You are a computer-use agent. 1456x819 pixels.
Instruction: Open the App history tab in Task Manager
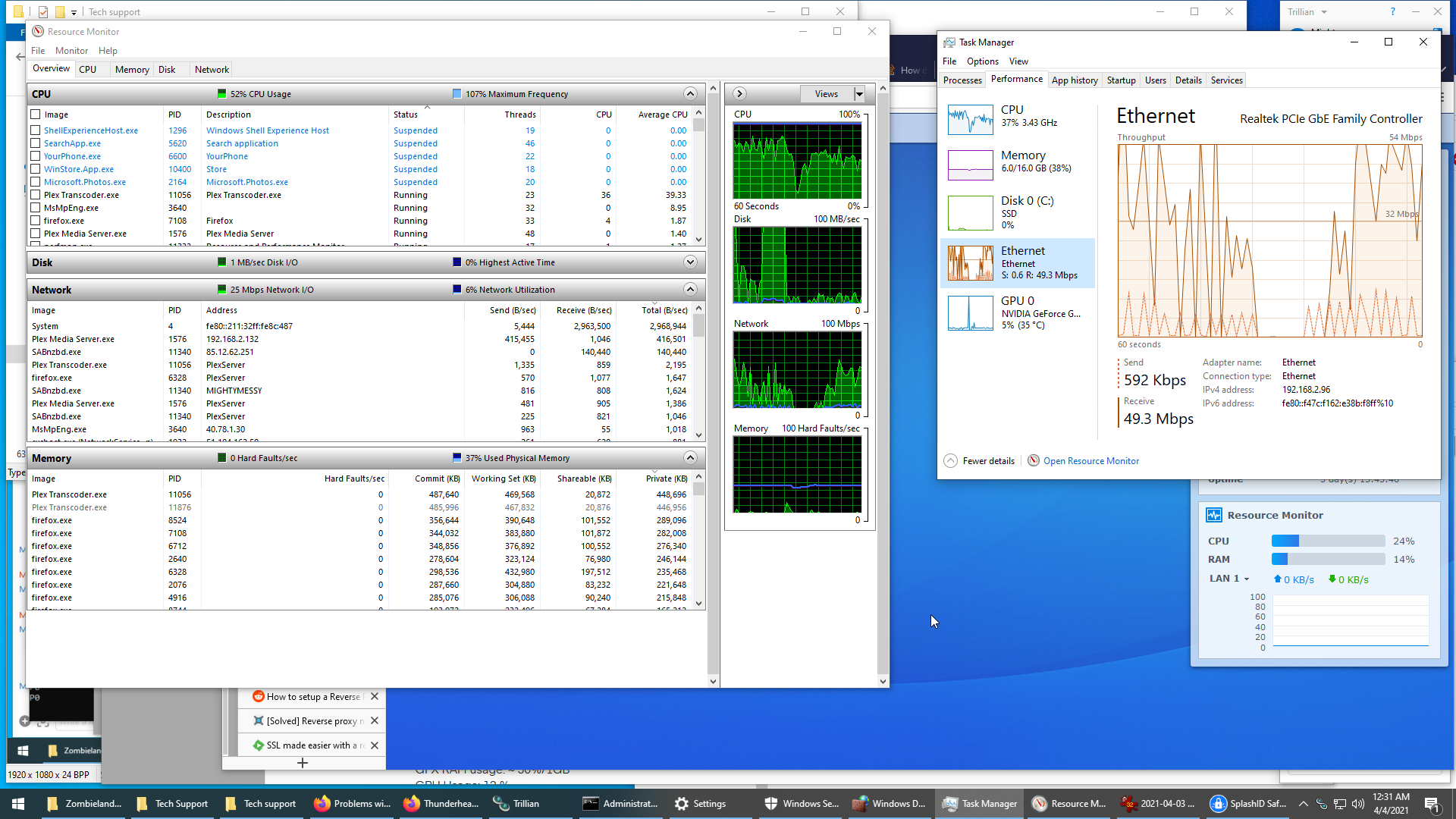(x=1074, y=80)
